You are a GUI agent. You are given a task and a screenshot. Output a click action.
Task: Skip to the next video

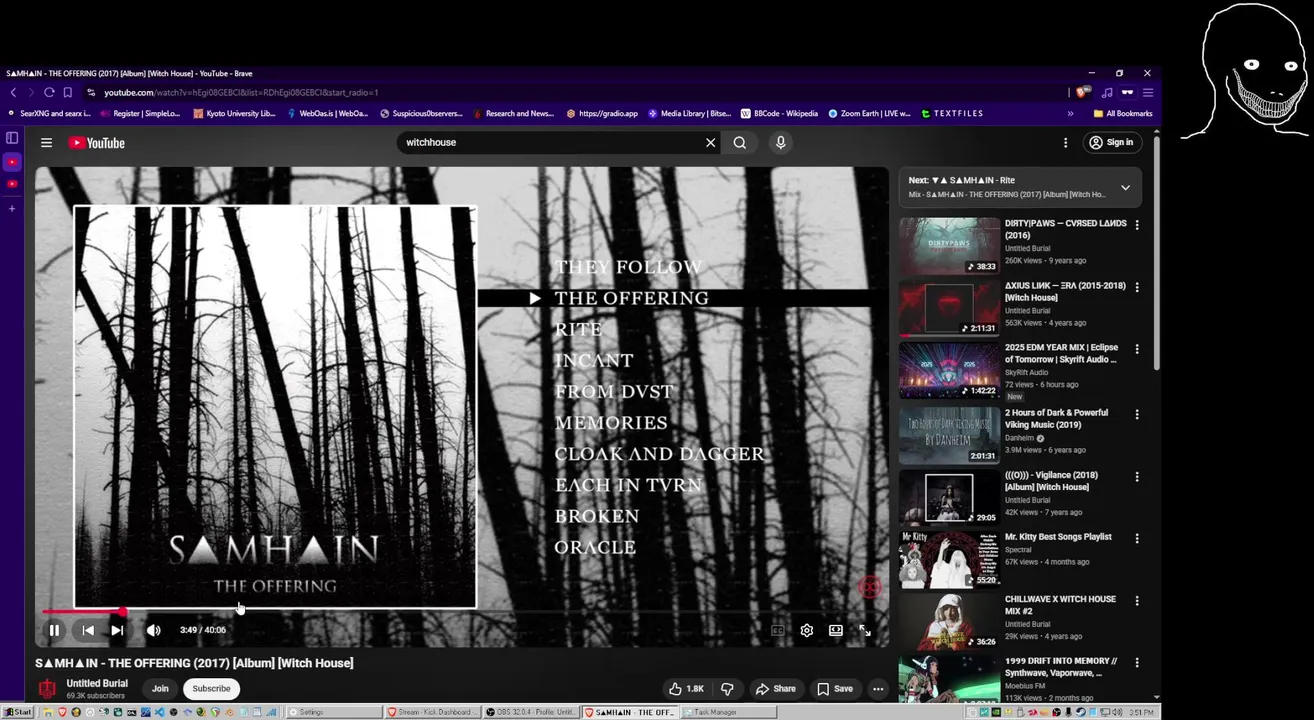(117, 630)
